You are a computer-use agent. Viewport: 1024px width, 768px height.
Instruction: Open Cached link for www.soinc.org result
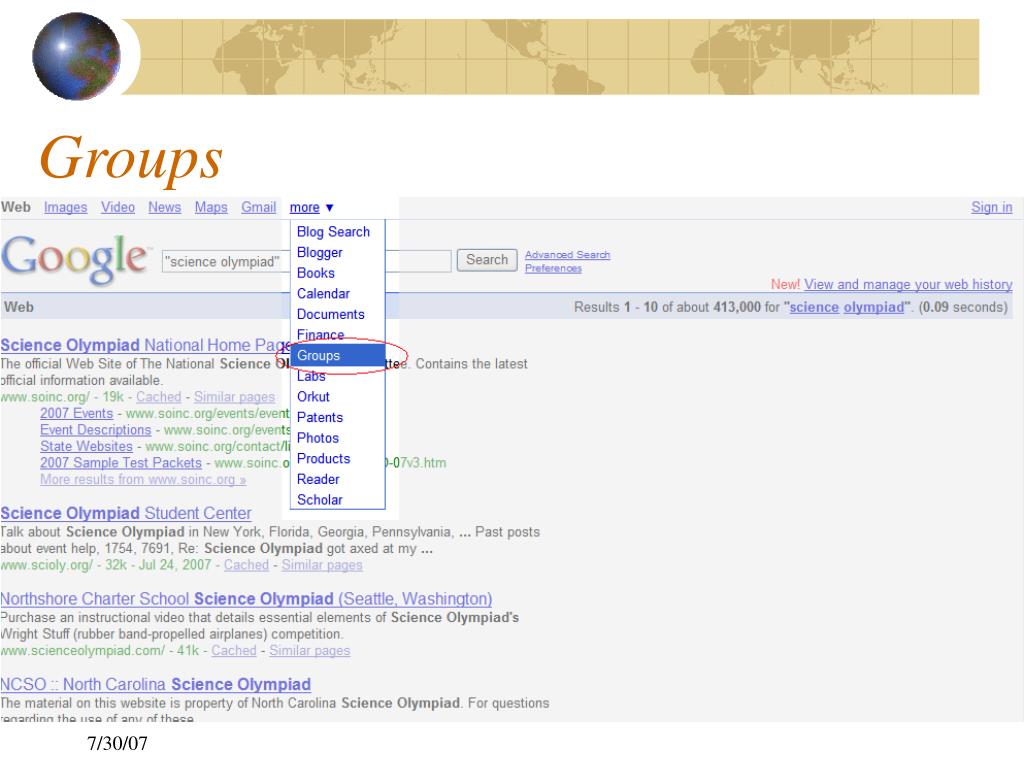pyautogui.click(x=159, y=396)
